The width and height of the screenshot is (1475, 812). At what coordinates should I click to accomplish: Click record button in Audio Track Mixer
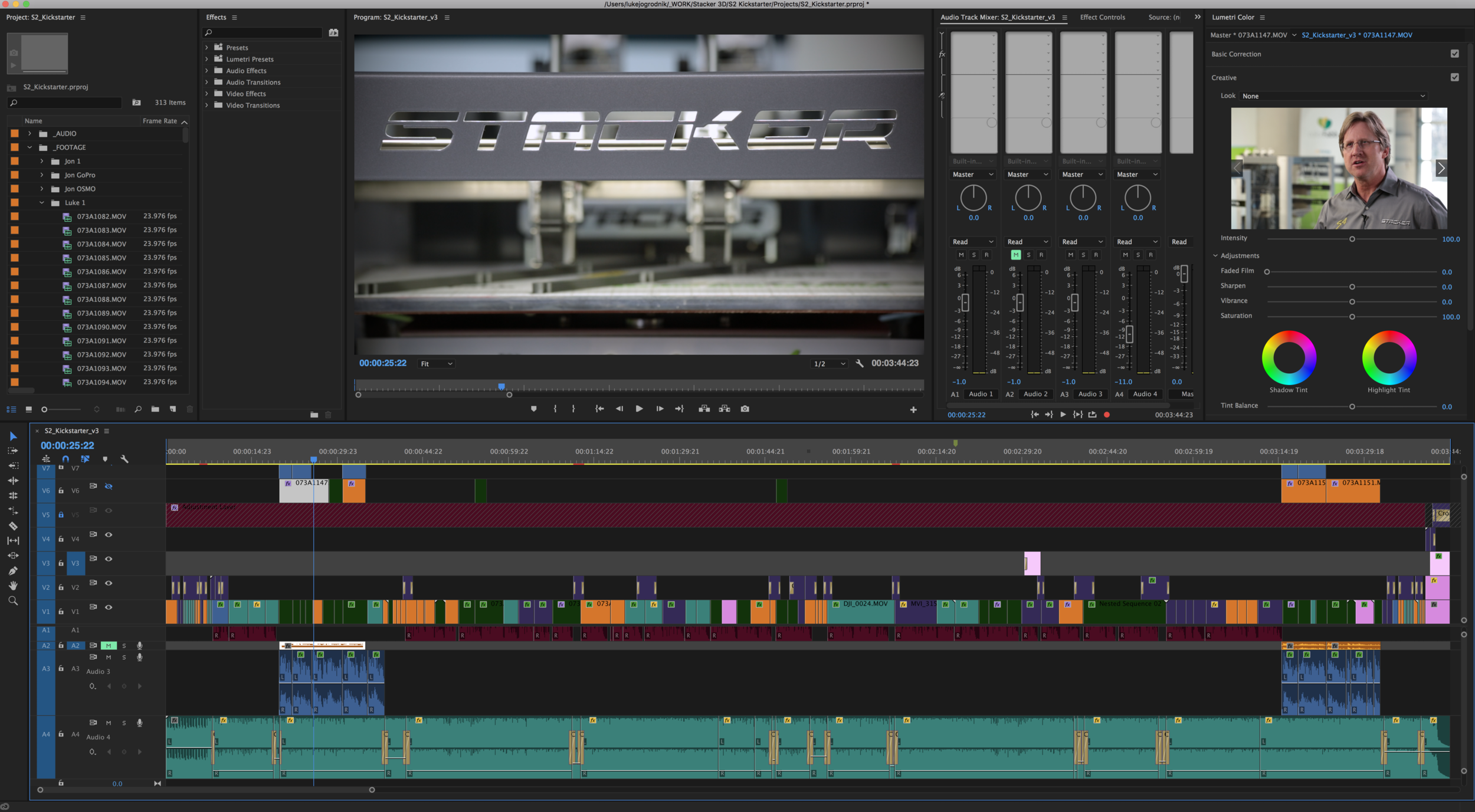(1107, 415)
